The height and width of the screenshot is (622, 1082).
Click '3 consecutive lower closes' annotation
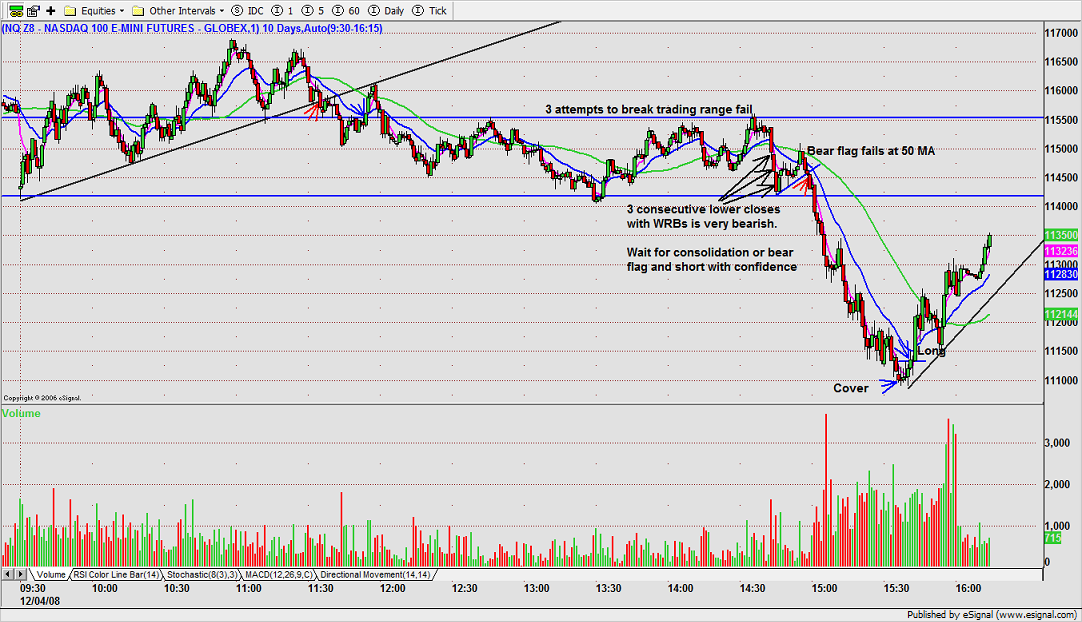pos(703,216)
